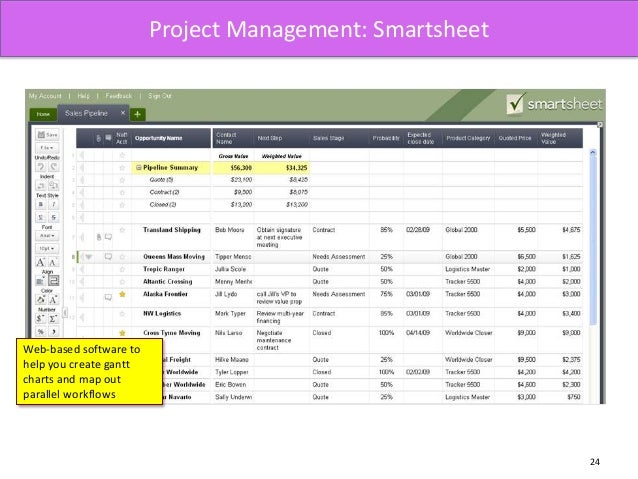
Task: Open the File dropdown menu
Action: (x=47, y=148)
